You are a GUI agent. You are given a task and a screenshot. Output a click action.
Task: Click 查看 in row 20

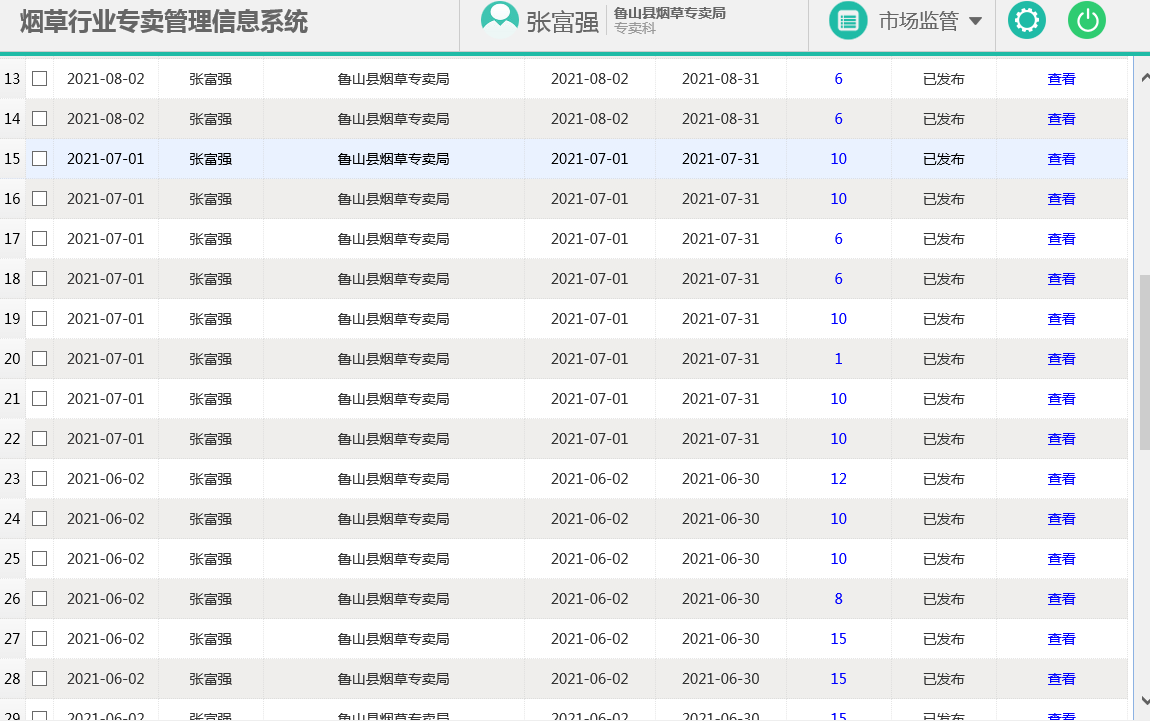pos(1061,360)
